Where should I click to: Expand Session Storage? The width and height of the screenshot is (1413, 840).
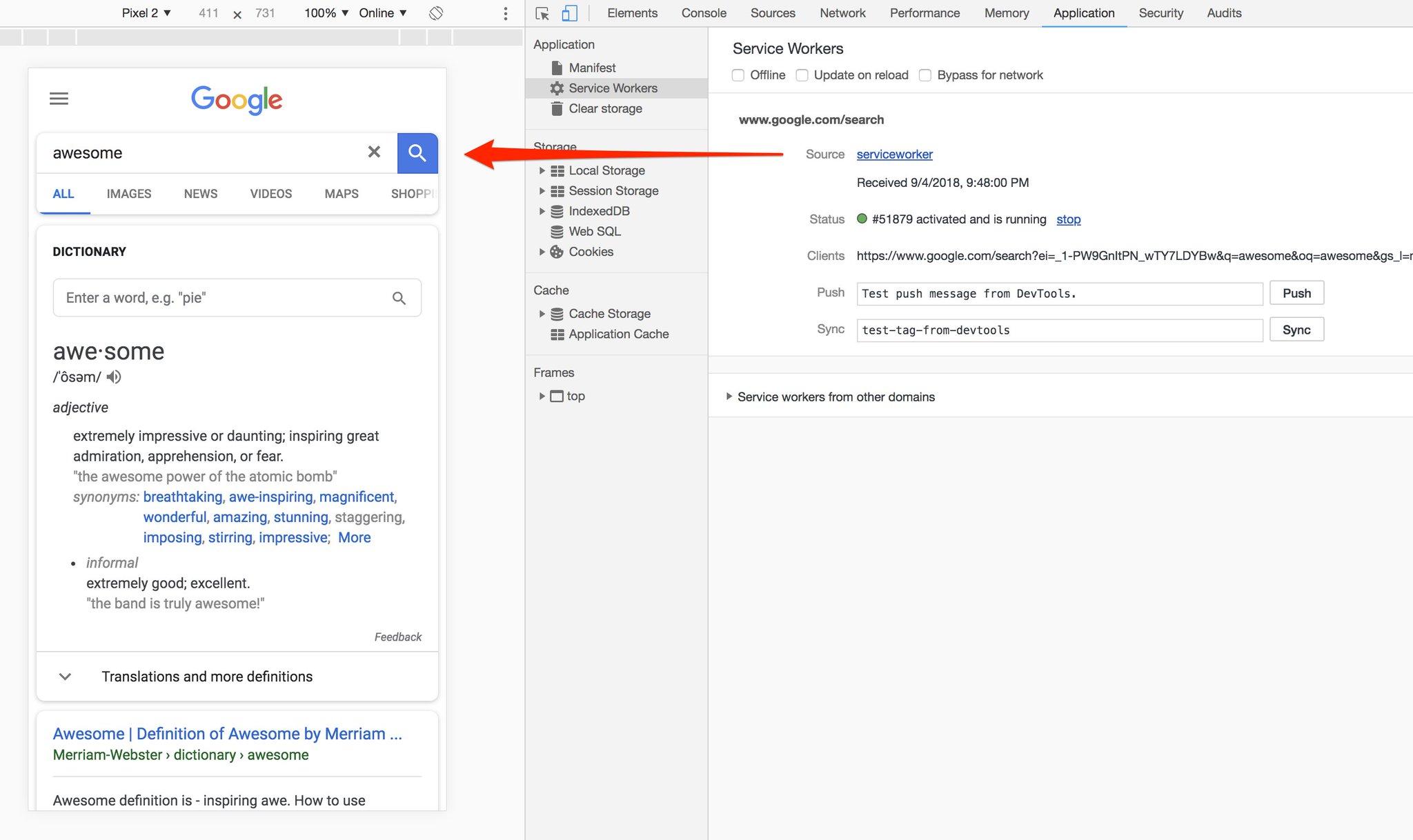542,190
